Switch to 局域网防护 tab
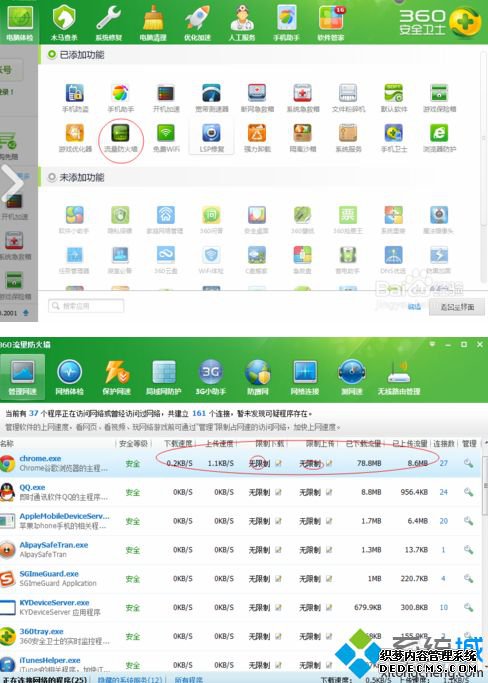The height and width of the screenshot is (683, 488). click(x=163, y=377)
